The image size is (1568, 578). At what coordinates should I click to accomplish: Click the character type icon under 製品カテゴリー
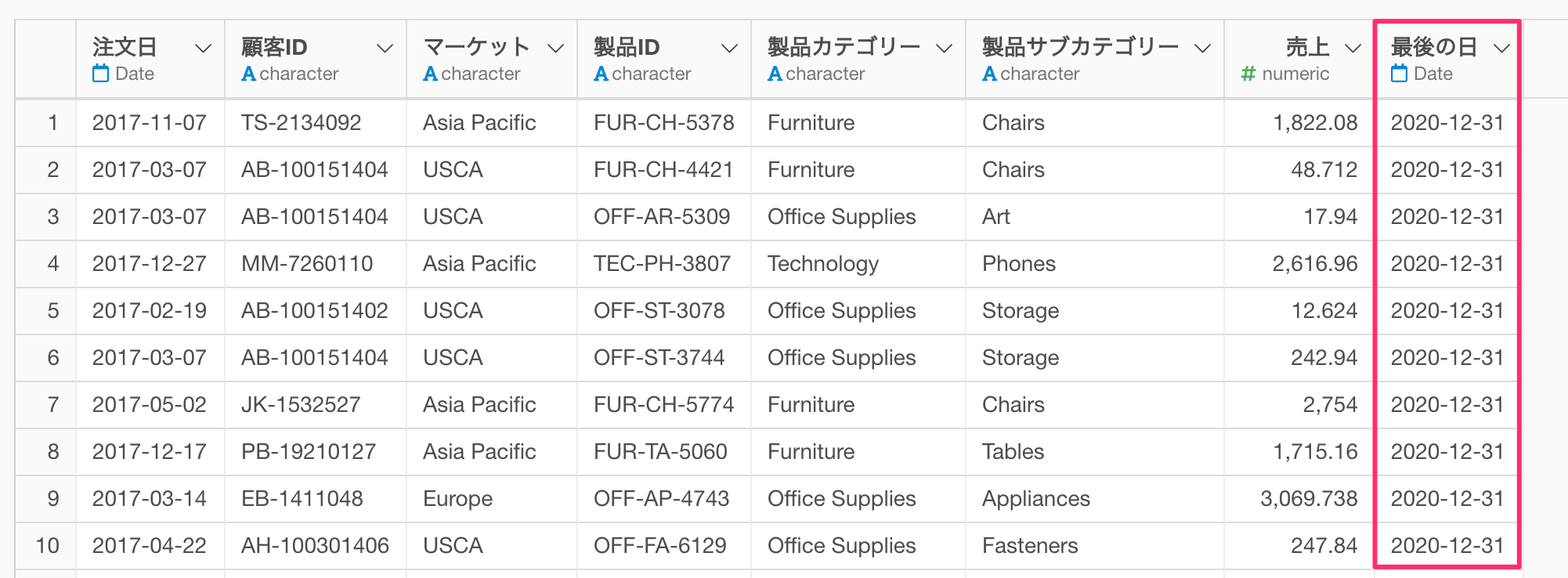click(775, 74)
